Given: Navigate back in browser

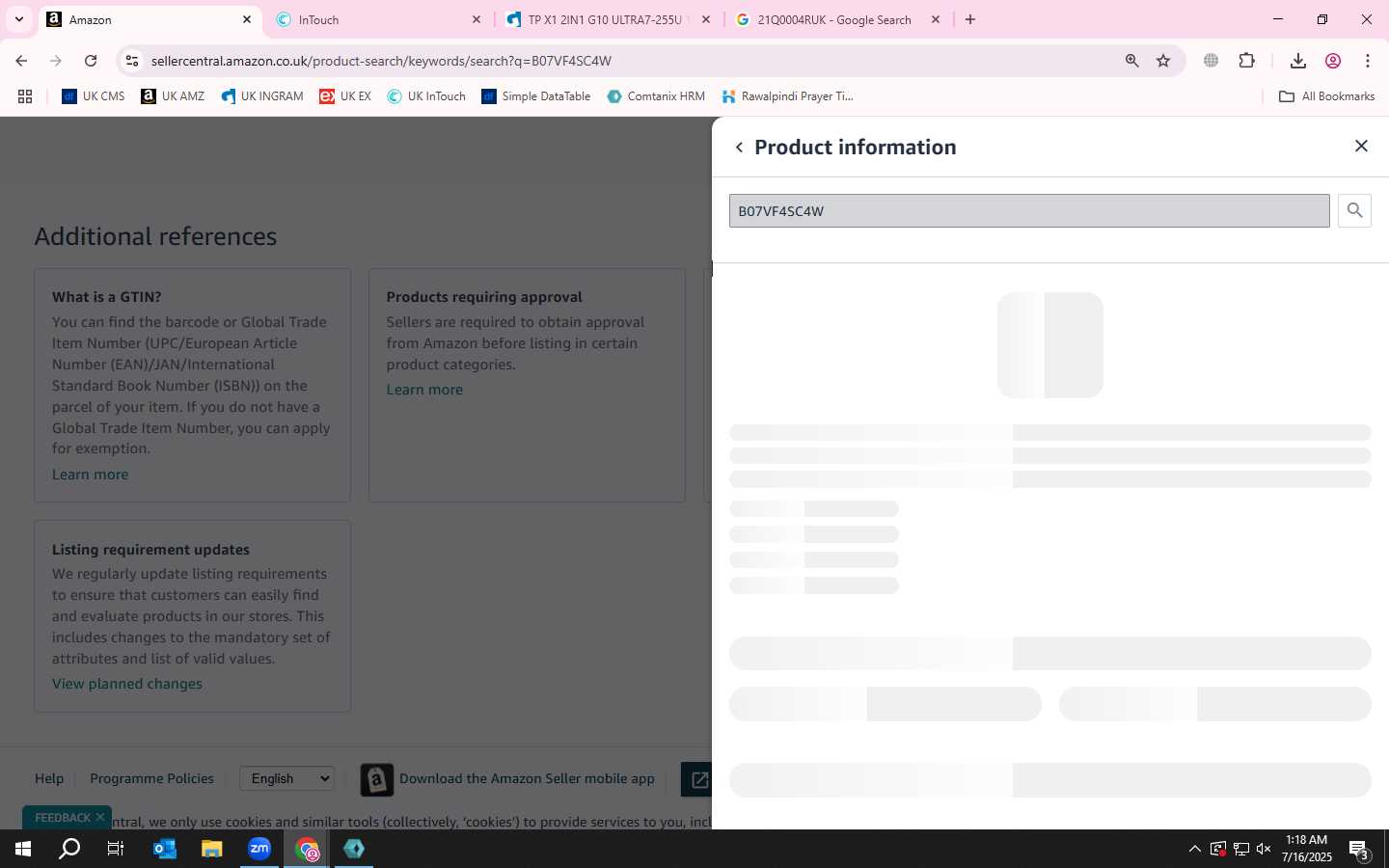Looking at the screenshot, I should click(x=21, y=61).
